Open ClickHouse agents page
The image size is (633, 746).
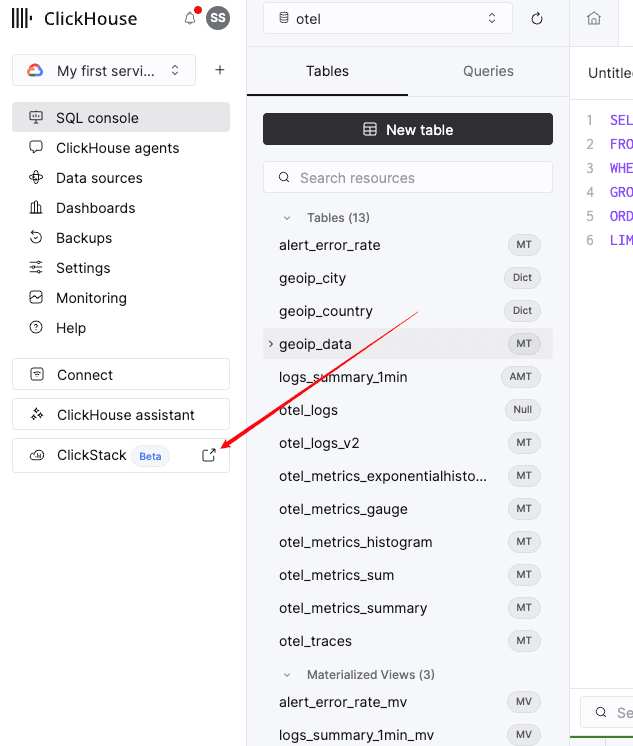[121, 147]
